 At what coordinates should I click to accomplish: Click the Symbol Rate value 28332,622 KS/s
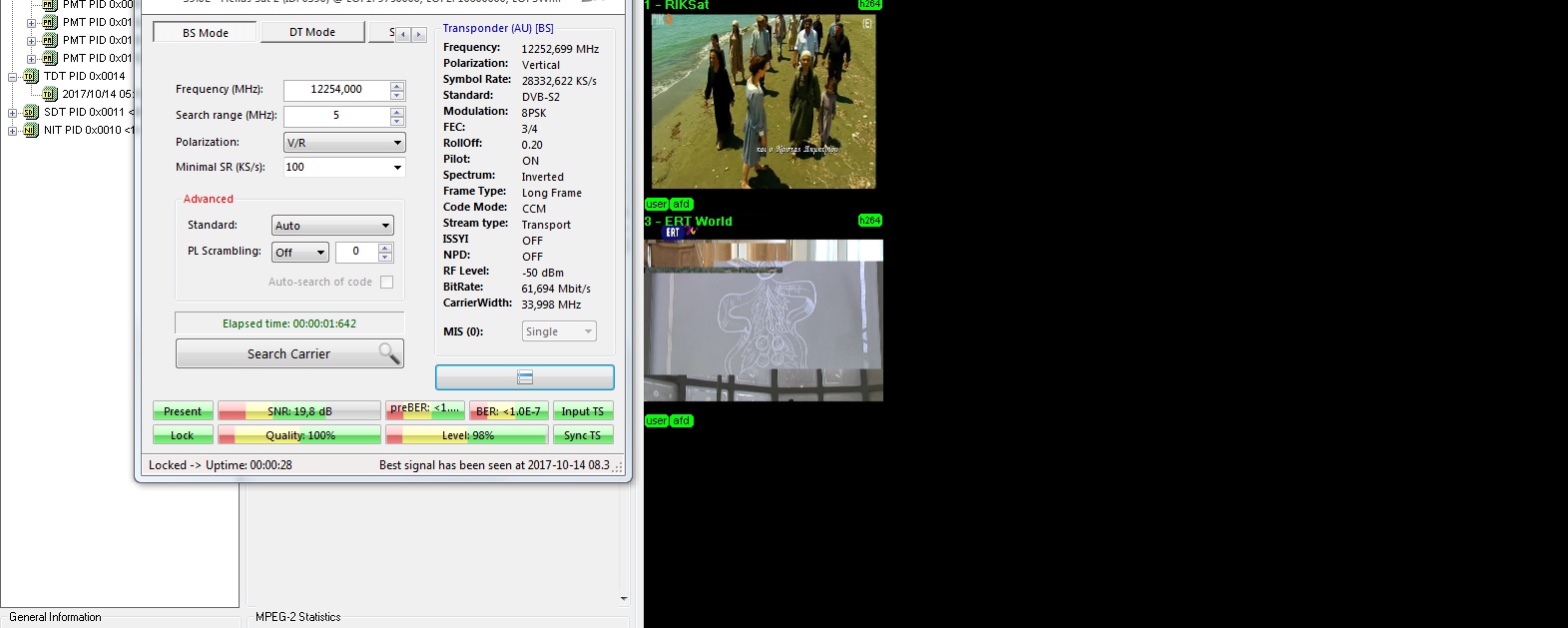[x=559, y=81]
